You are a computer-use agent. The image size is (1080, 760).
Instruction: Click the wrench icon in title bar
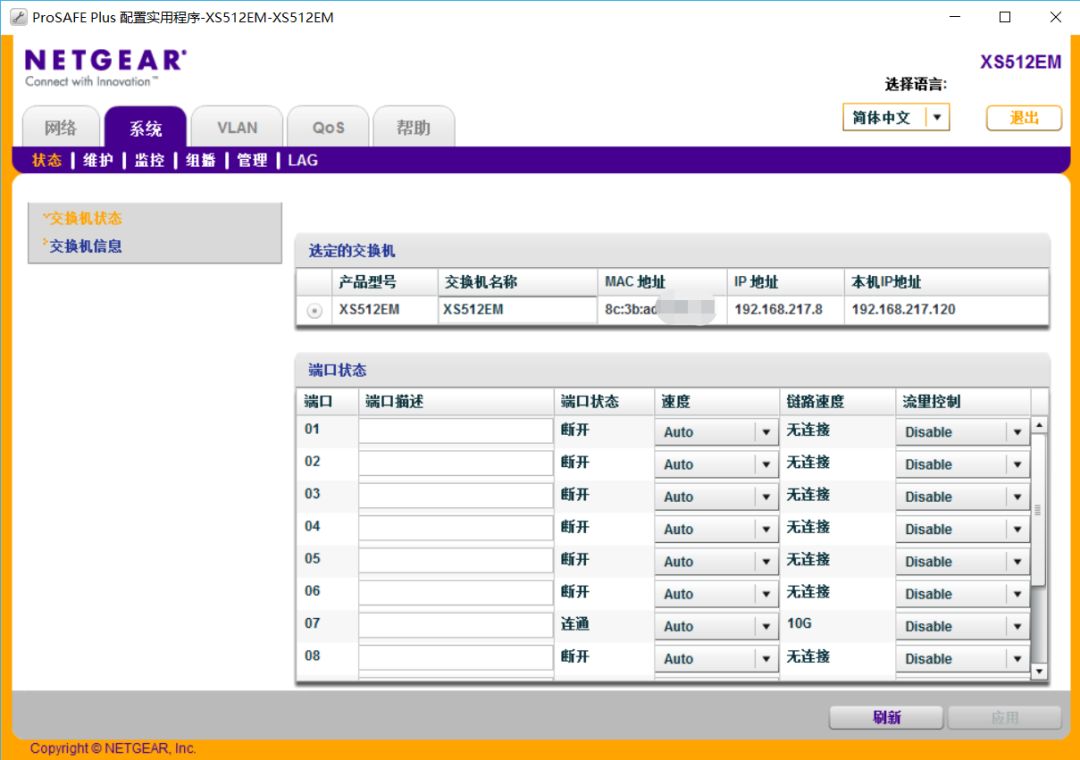coord(18,17)
